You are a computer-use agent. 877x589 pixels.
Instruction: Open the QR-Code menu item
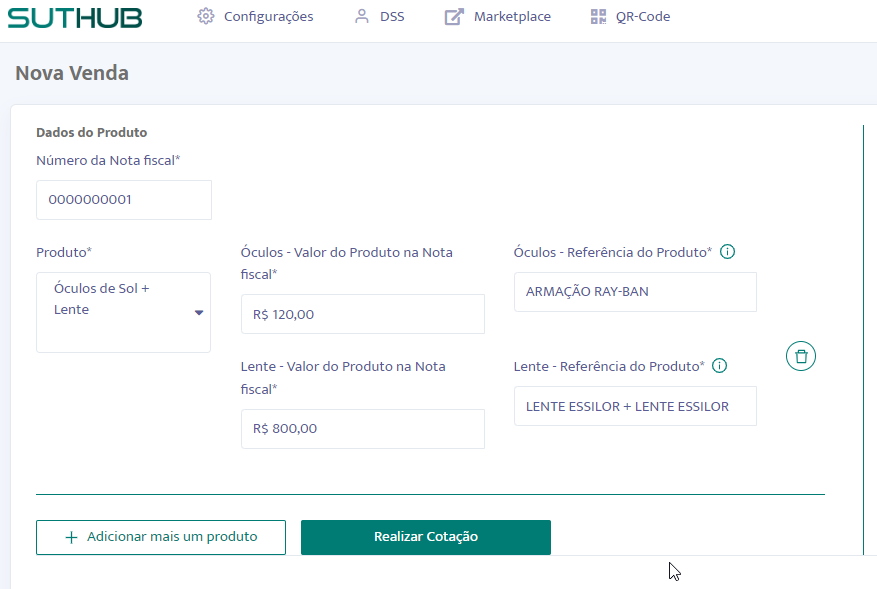(x=643, y=16)
